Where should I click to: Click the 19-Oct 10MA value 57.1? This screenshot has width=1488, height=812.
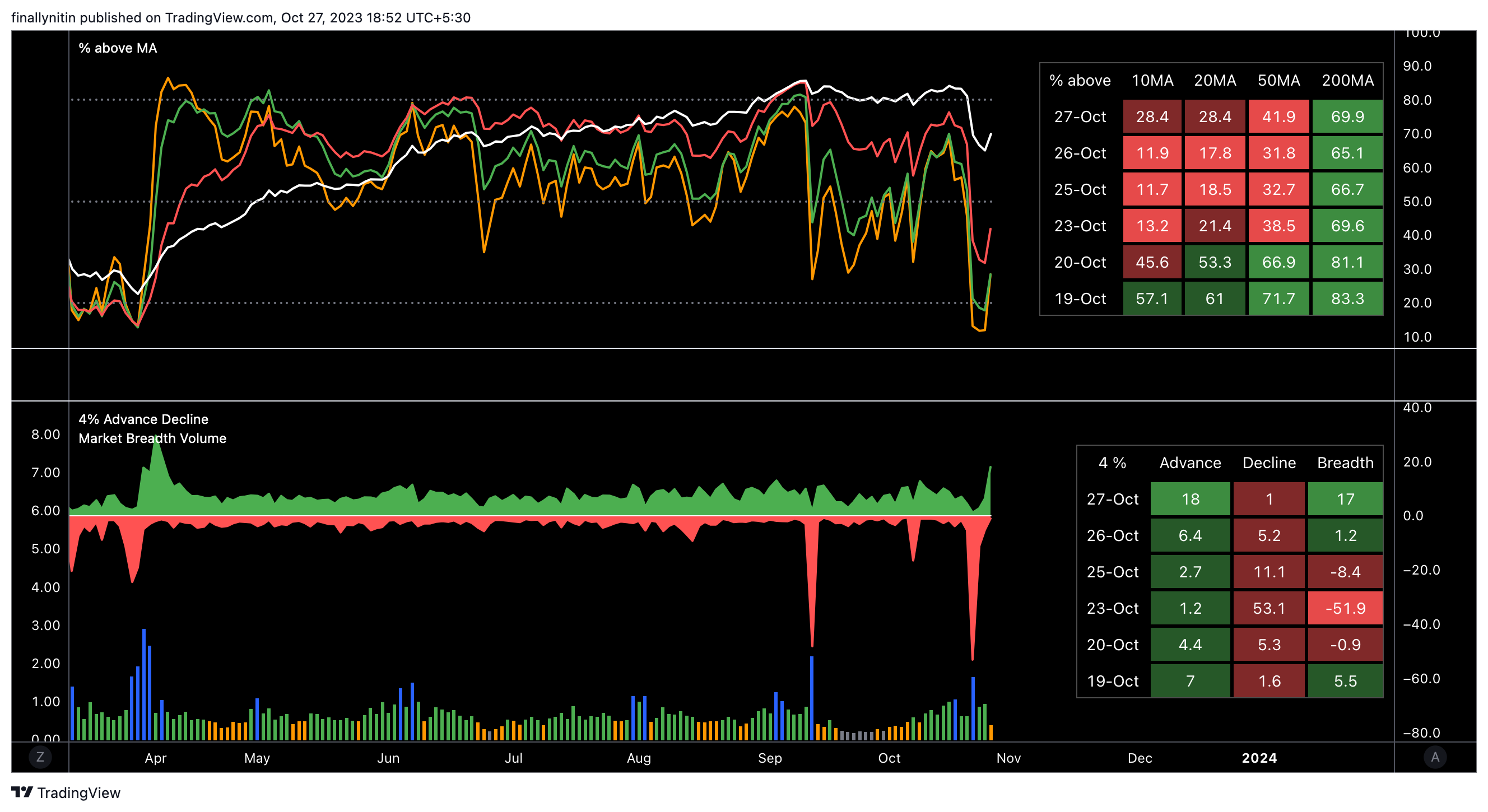tap(1152, 298)
